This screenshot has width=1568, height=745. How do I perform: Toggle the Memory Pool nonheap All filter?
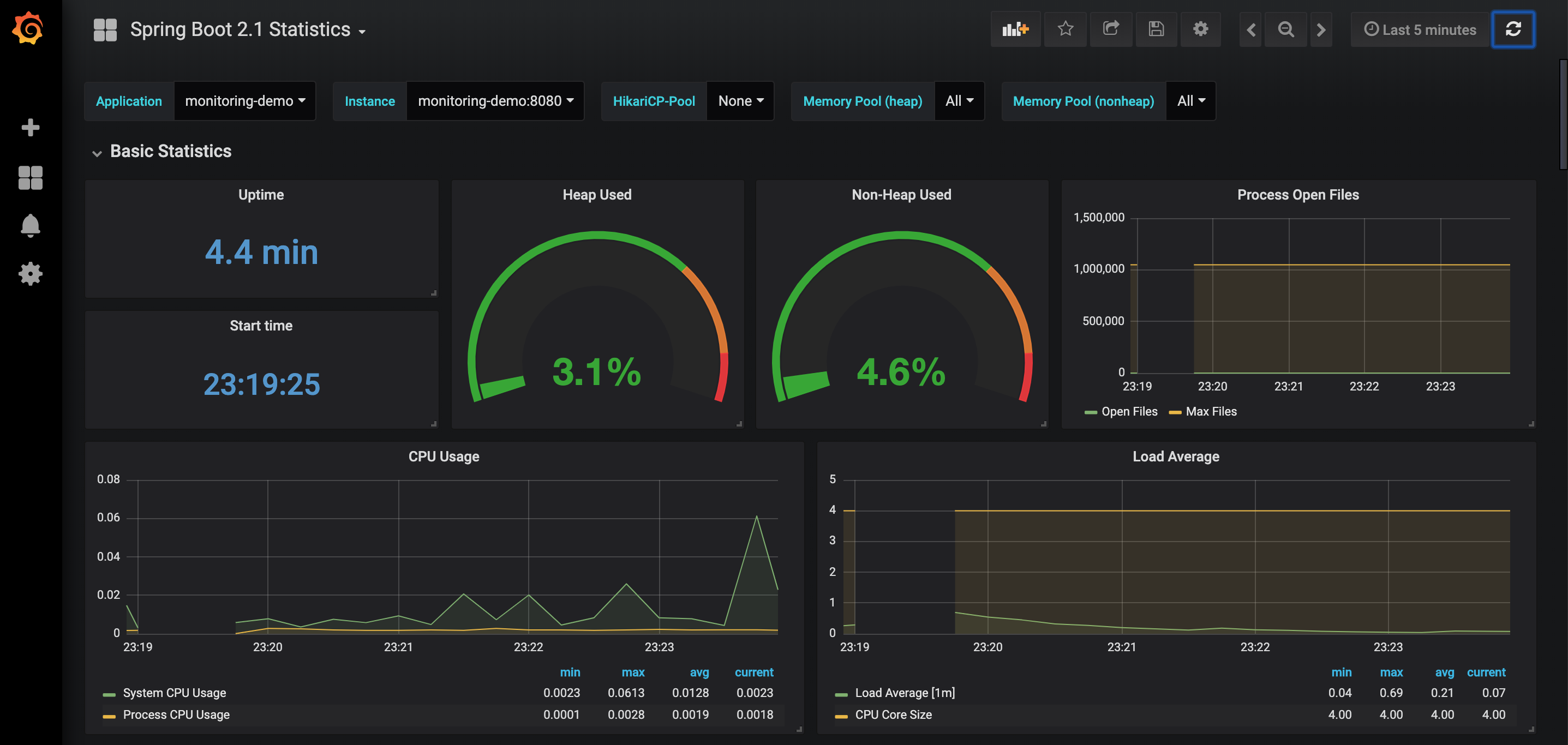tap(1192, 100)
